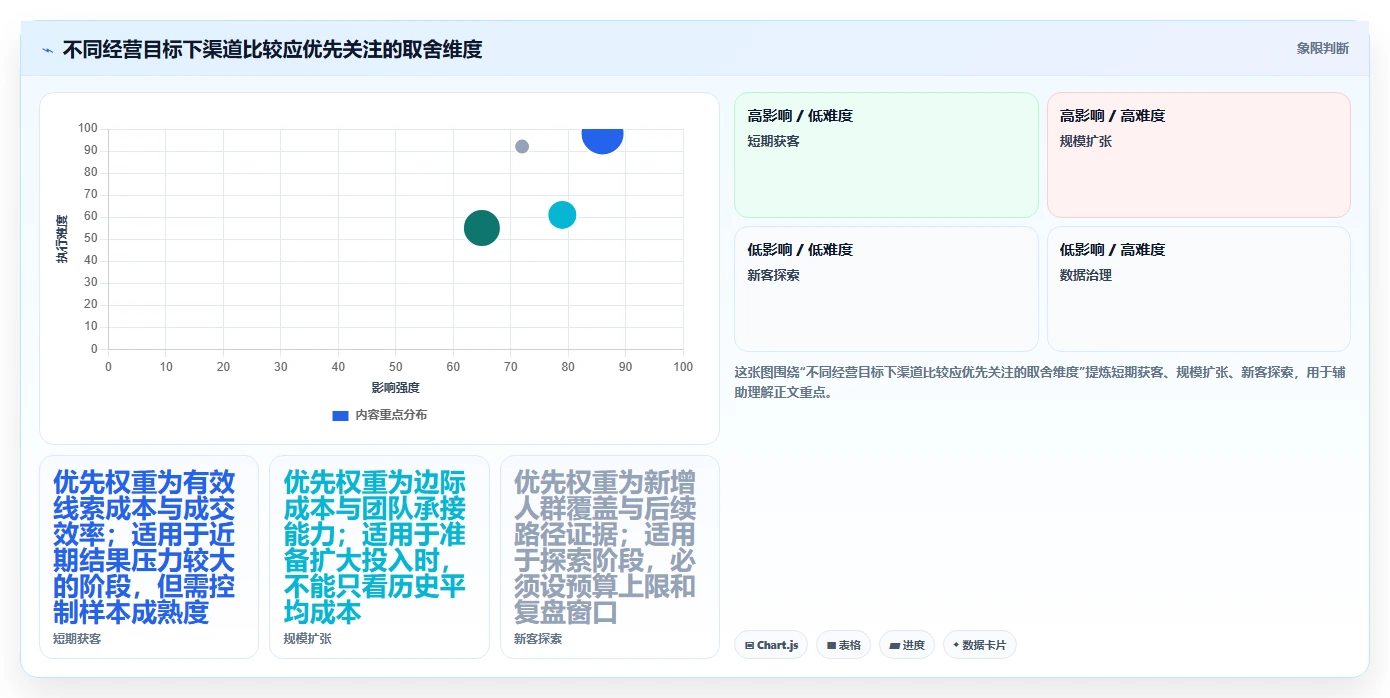Select the 低影响 / 高难度 quadrant card
The height and width of the screenshot is (698, 1390).
coord(1198,289)
